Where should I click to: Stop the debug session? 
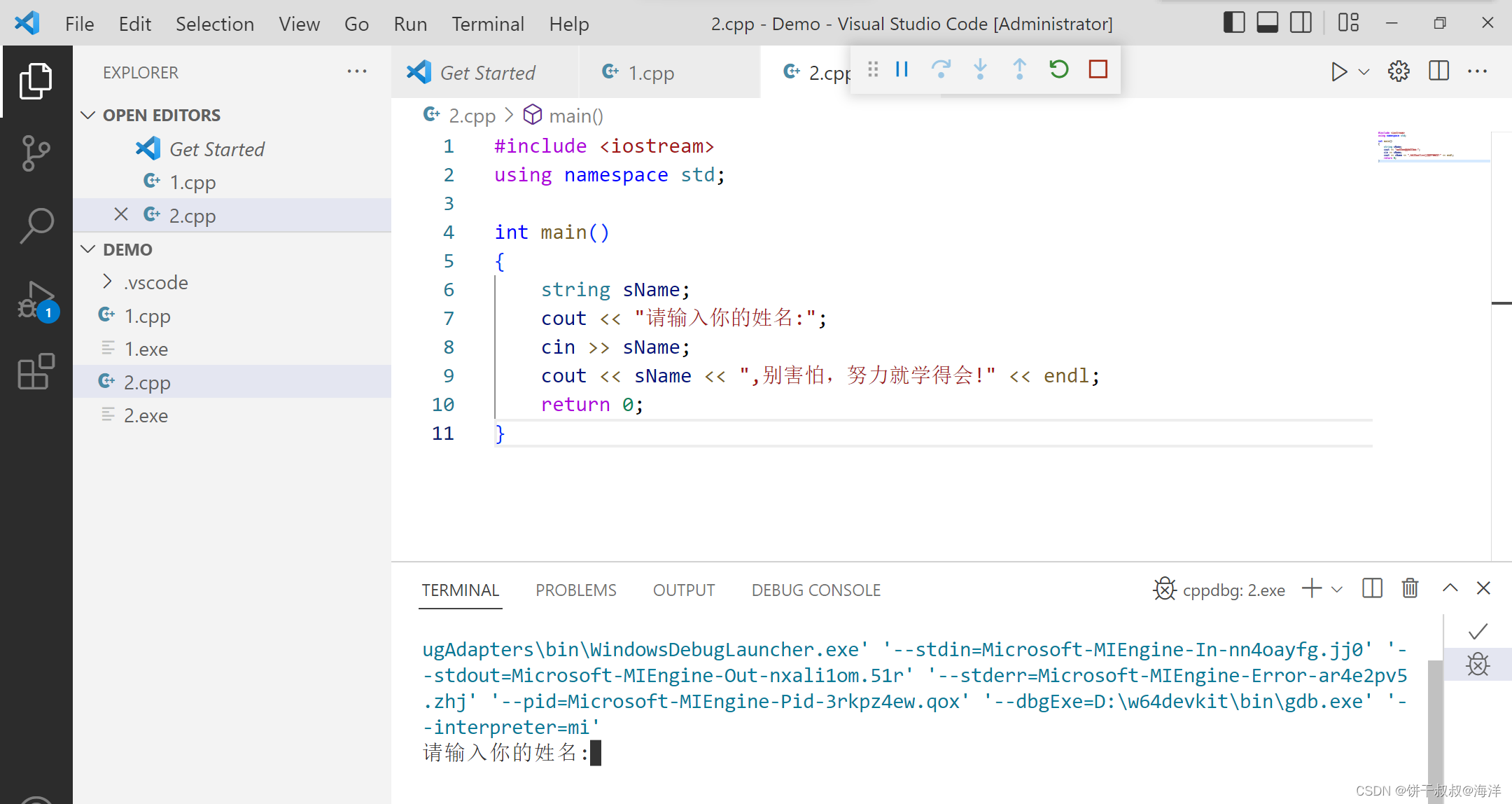coord(1098,69)
